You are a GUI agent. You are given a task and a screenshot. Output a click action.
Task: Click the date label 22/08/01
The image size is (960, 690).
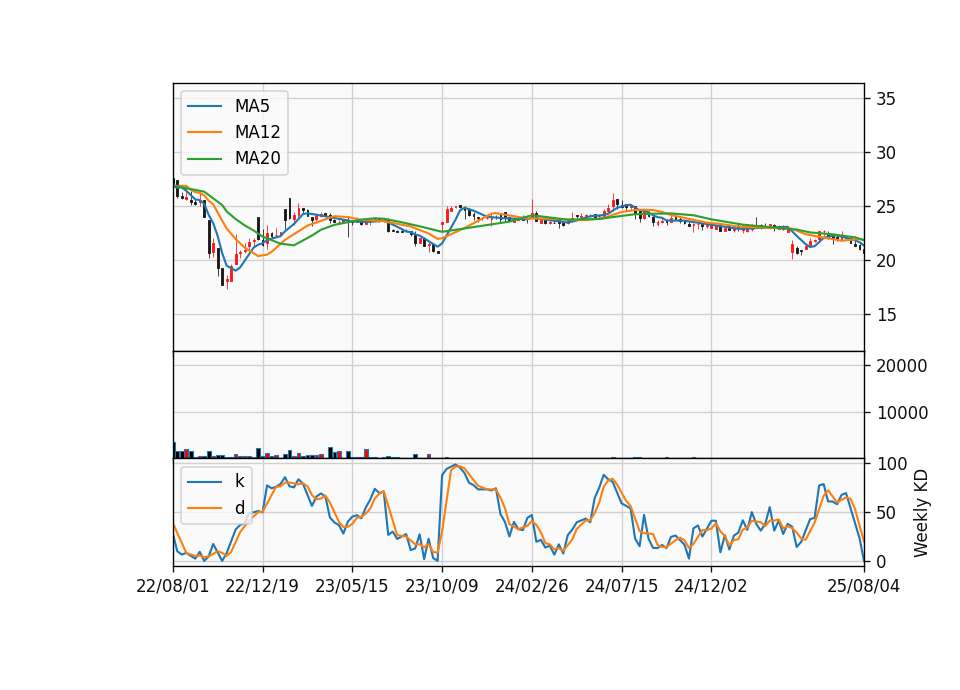pos(173,586)
